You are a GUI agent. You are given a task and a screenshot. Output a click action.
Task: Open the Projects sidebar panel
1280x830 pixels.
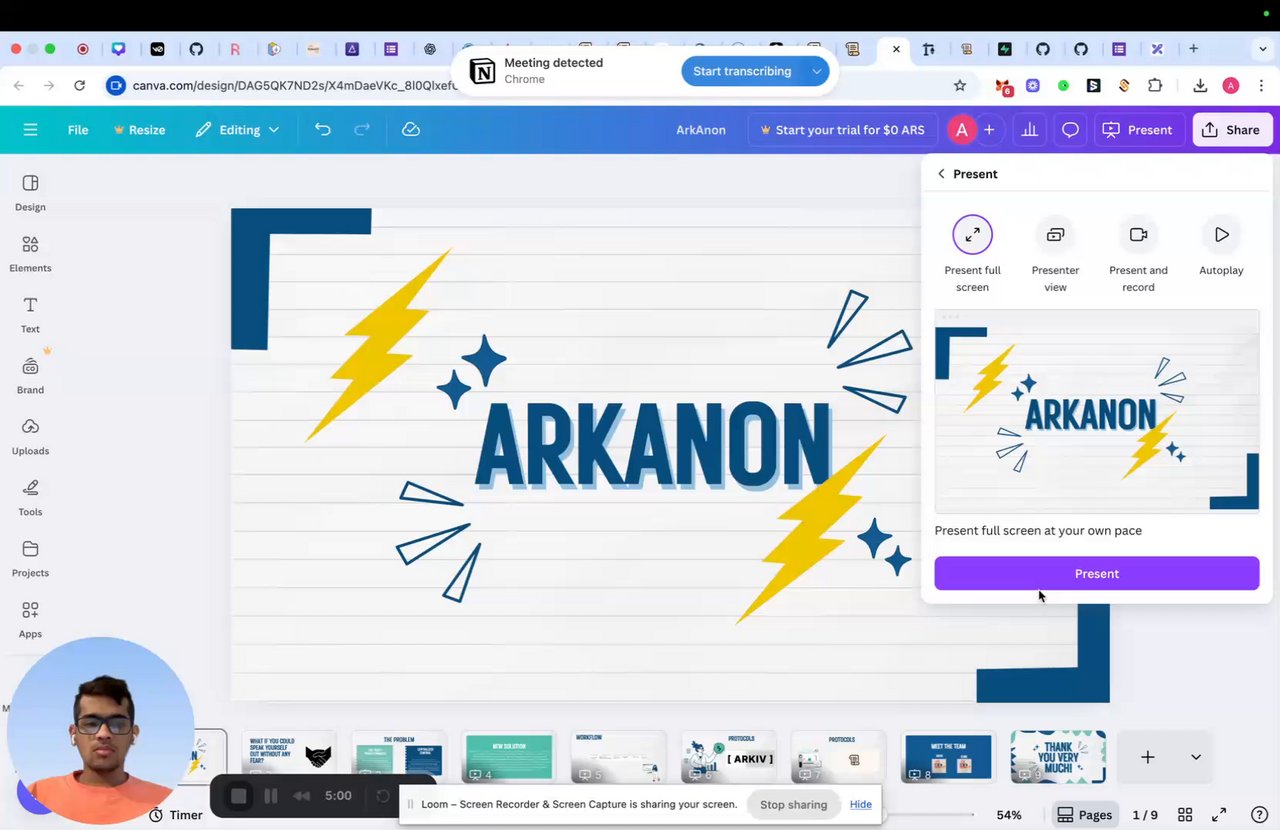click(x=30, y=559)
